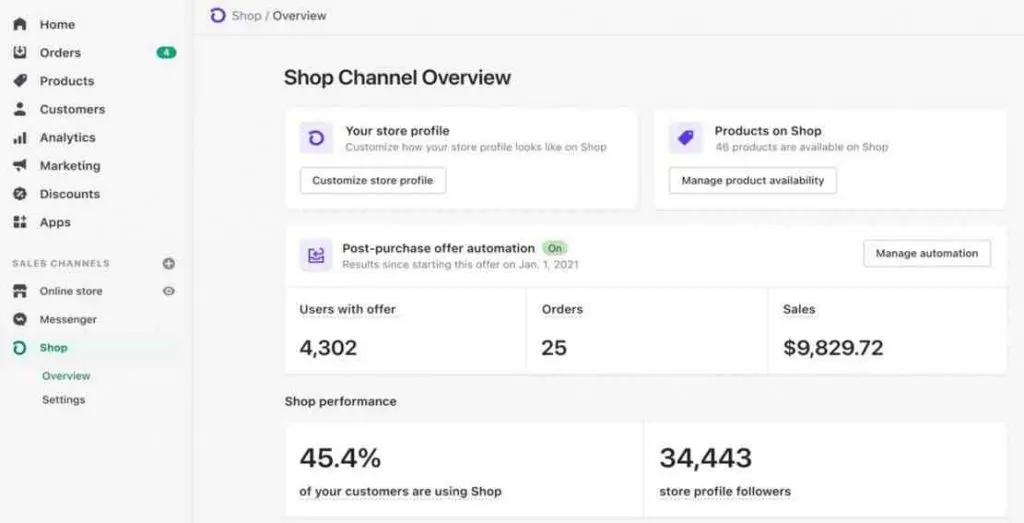Open Apps page

click(55, 222)
